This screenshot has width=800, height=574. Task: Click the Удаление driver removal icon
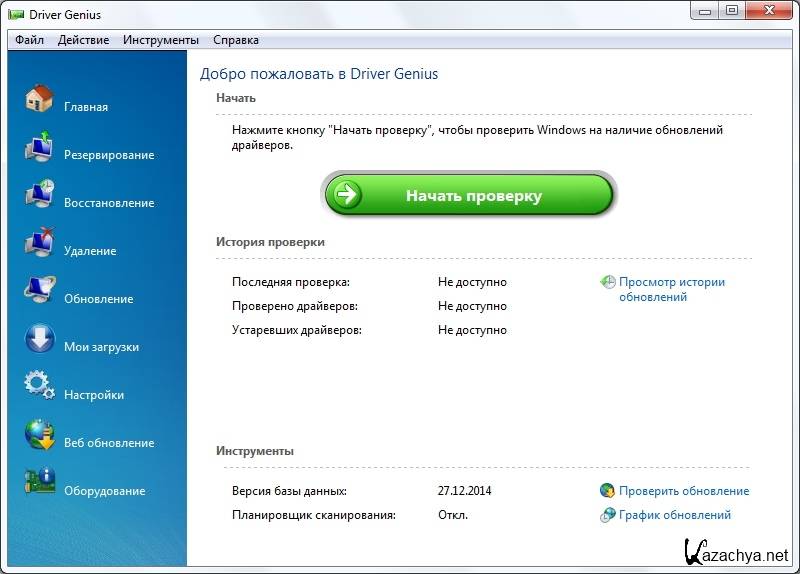pos(39,243)
